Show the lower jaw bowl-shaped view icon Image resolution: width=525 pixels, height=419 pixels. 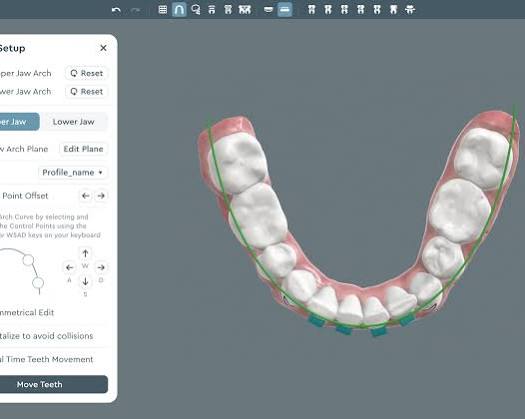[x=268, y=9]
